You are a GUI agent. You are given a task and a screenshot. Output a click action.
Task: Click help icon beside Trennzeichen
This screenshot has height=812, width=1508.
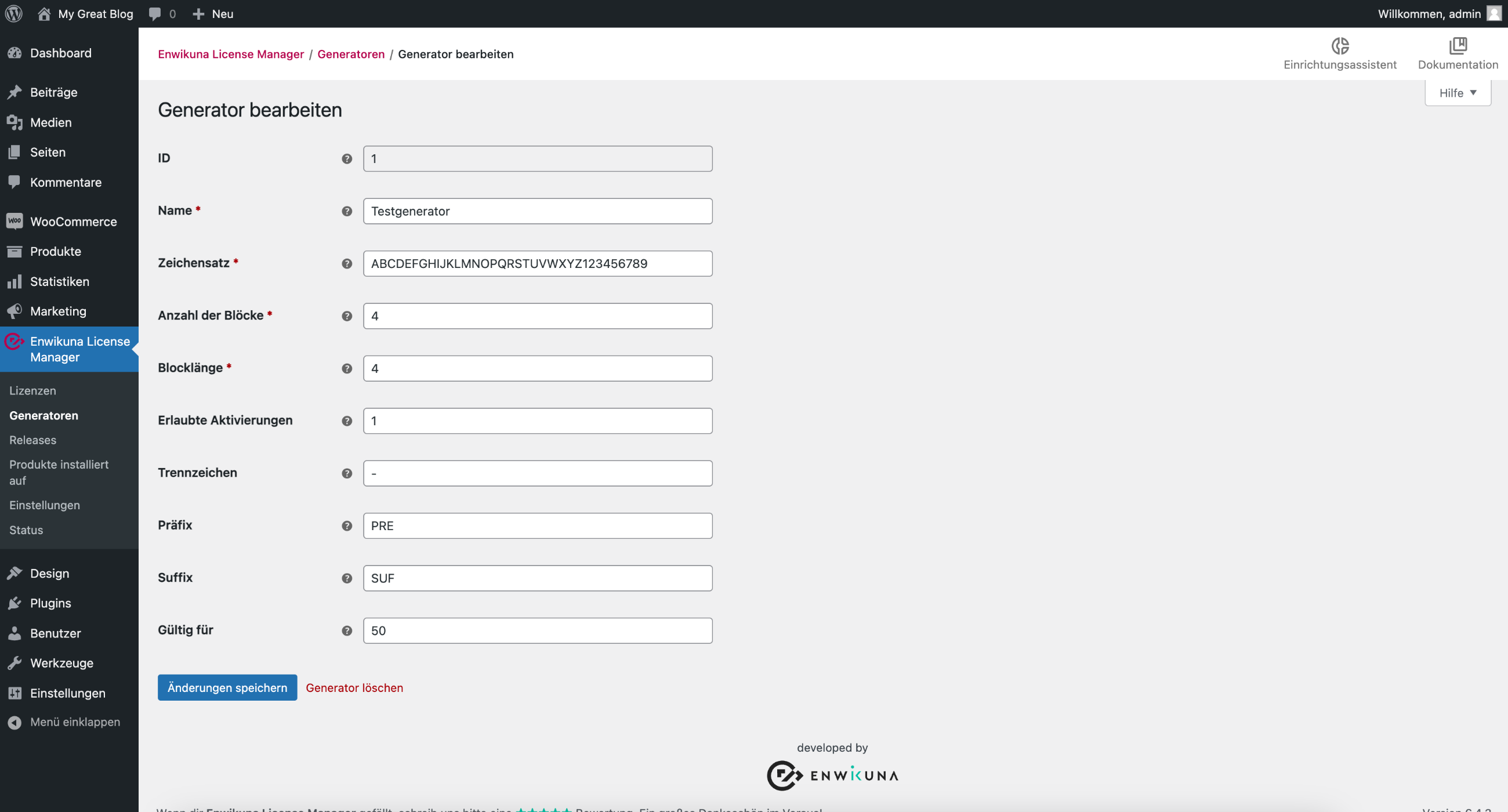point(347,473)
